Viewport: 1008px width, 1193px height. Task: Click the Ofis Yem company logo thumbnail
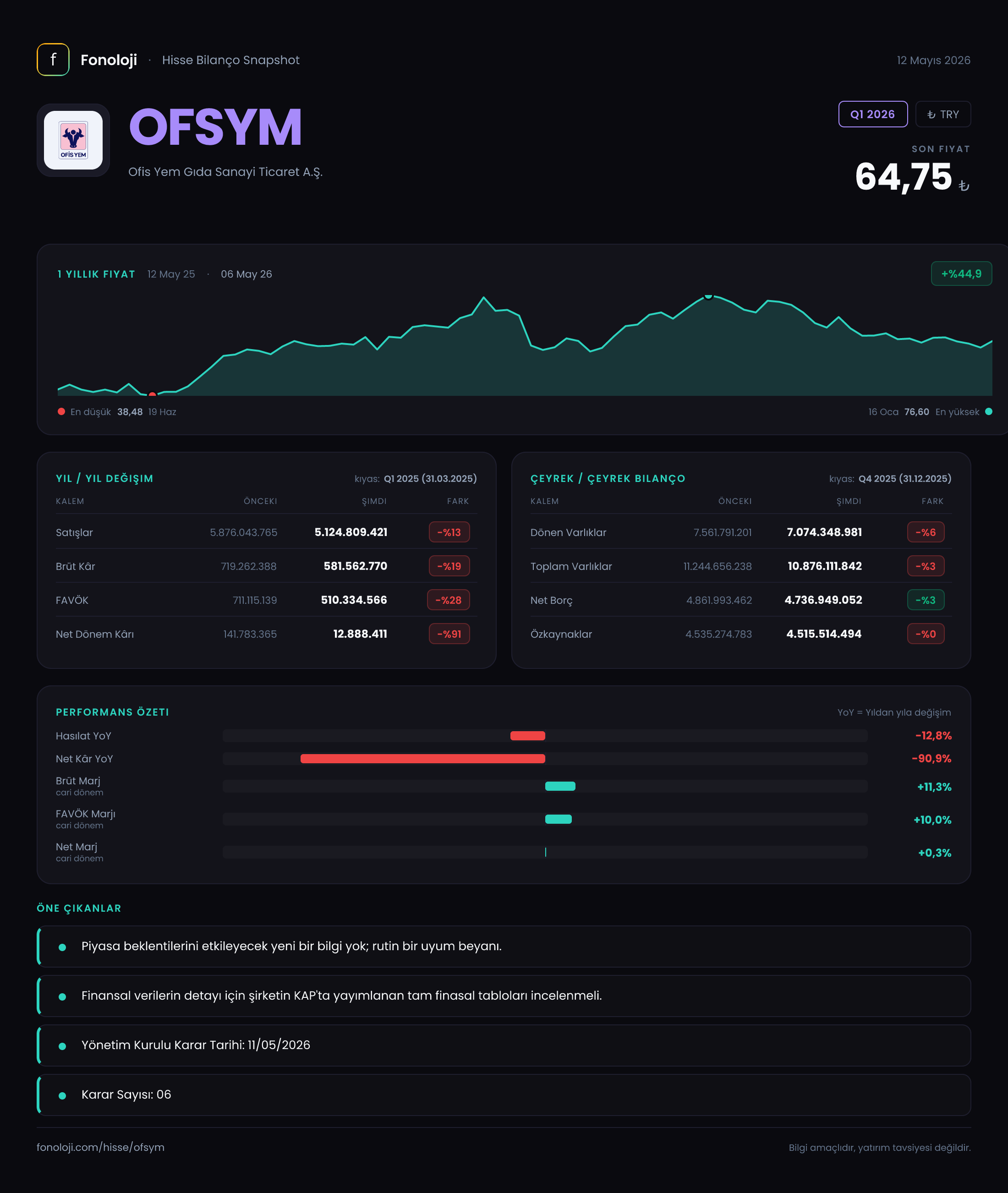coord(73,140)
